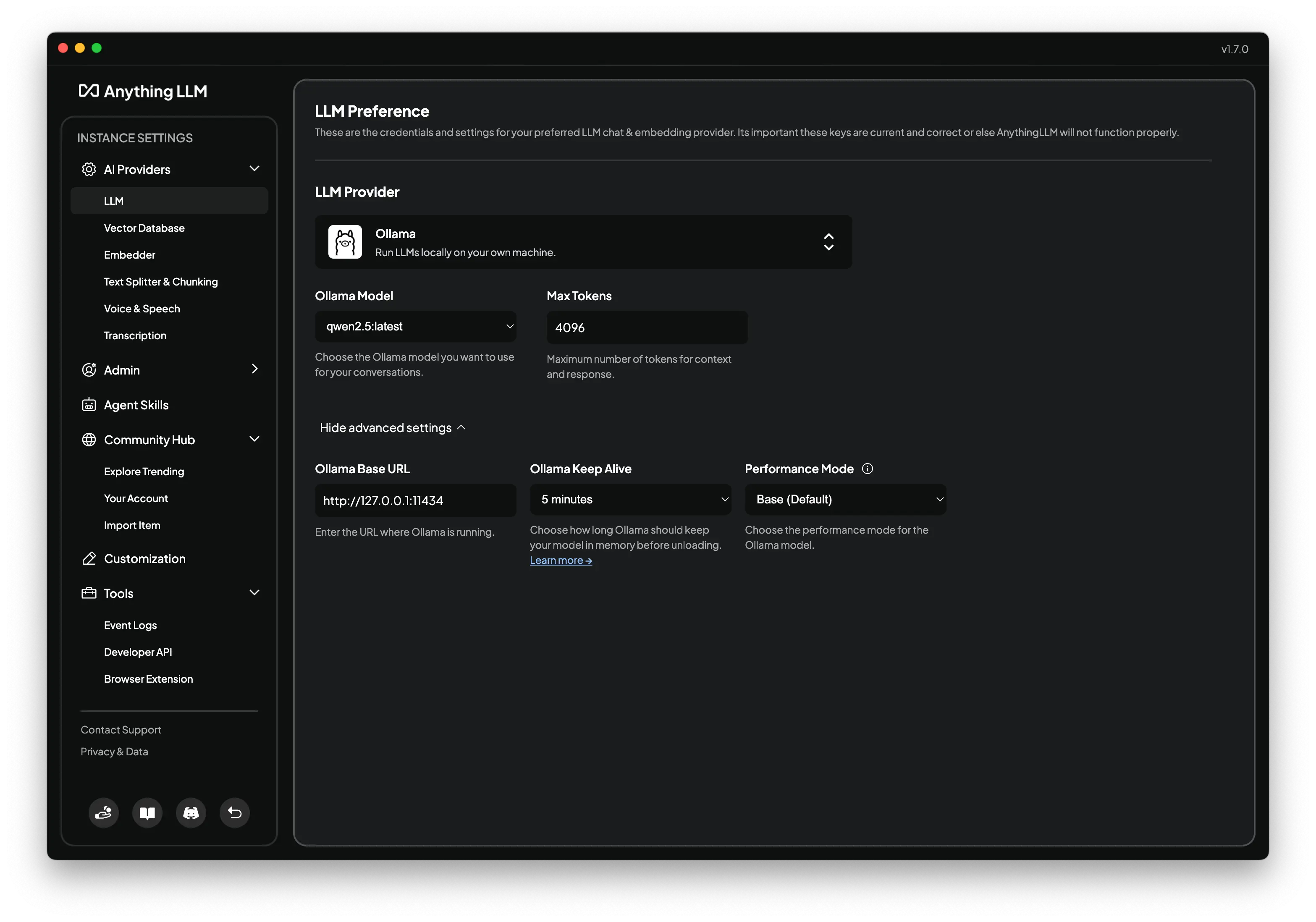Viewport: 1316px width, 922px height.
Task: Click the support hand icon in sidebar footer
Action: [x=104, y=812]
